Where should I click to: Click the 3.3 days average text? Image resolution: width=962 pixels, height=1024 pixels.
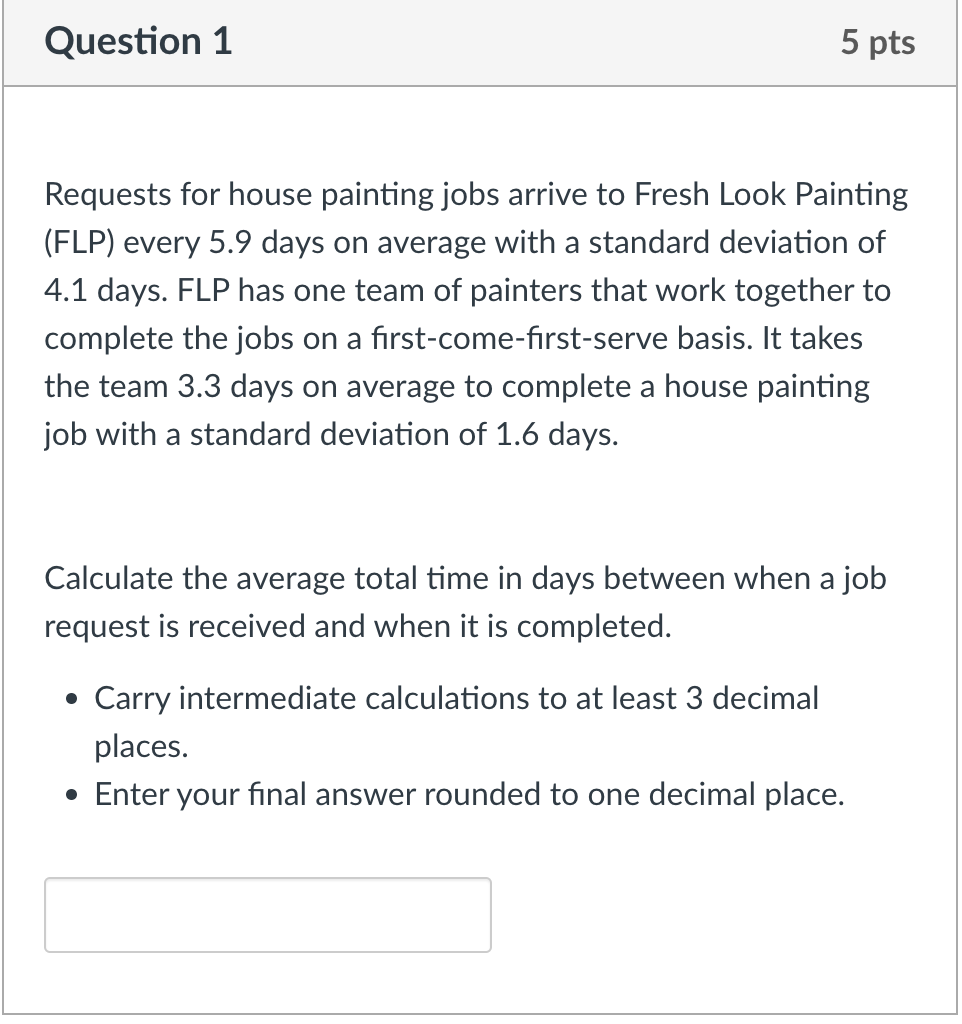(x=230, y=386)
